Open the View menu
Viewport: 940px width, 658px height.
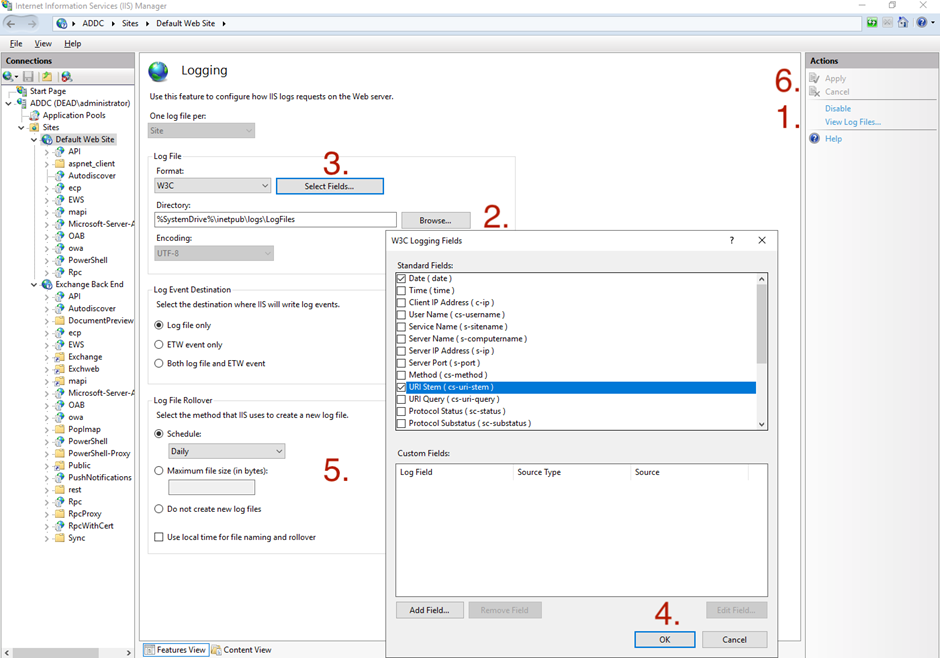pyautogui.click(x=43, y=44)
